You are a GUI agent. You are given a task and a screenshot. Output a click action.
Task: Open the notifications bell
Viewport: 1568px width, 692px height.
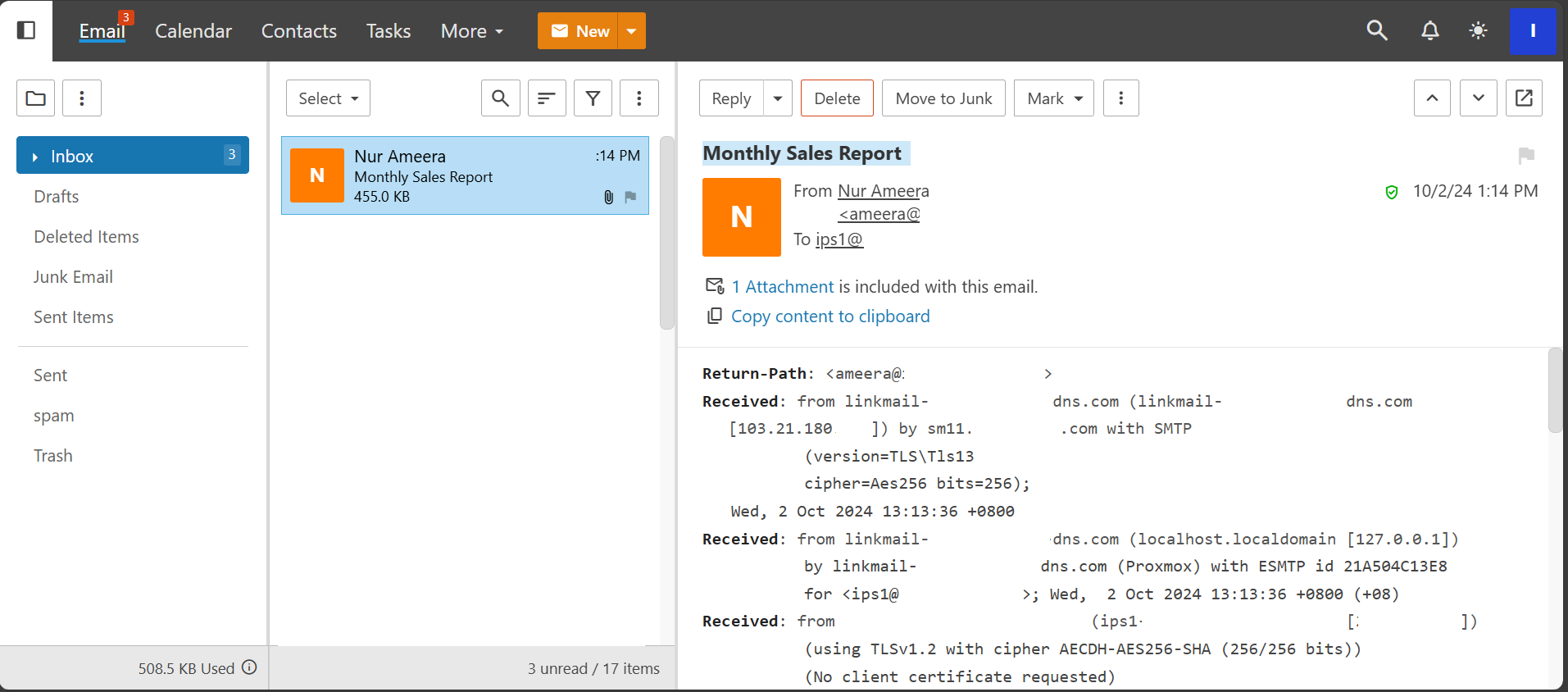click(1429, 30)
